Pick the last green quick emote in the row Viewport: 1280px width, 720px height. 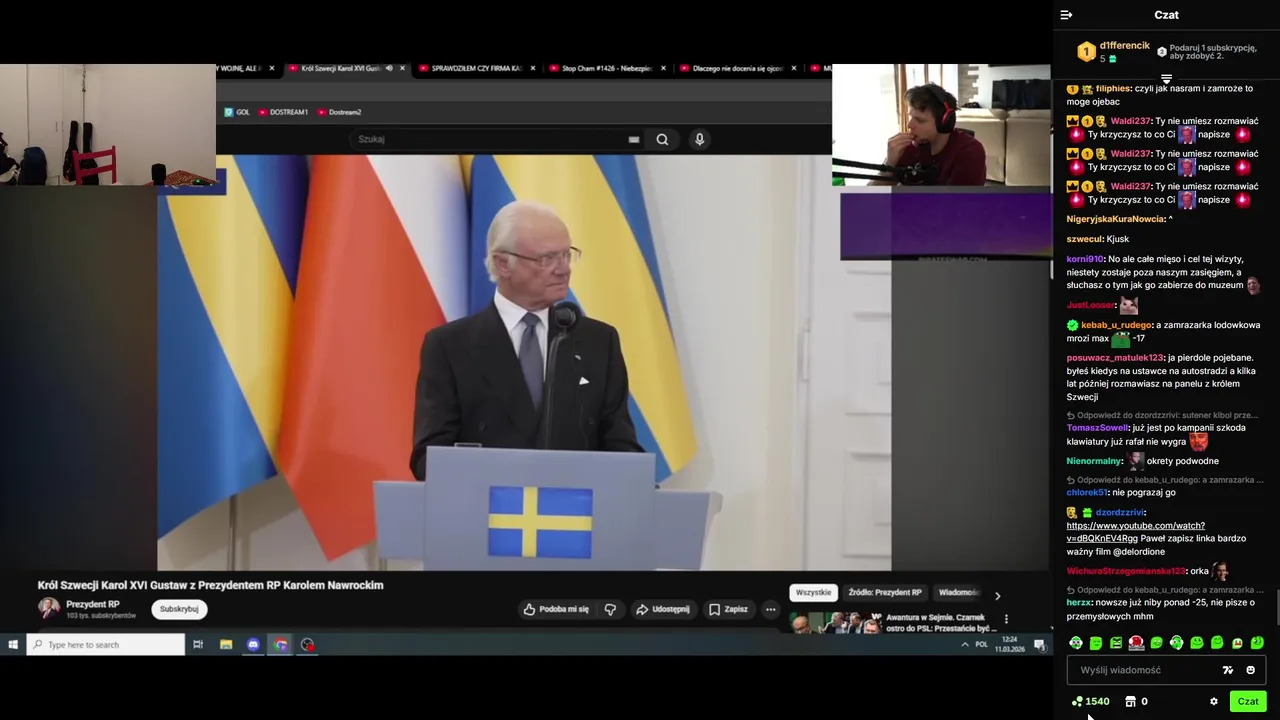click(1257, 643)
